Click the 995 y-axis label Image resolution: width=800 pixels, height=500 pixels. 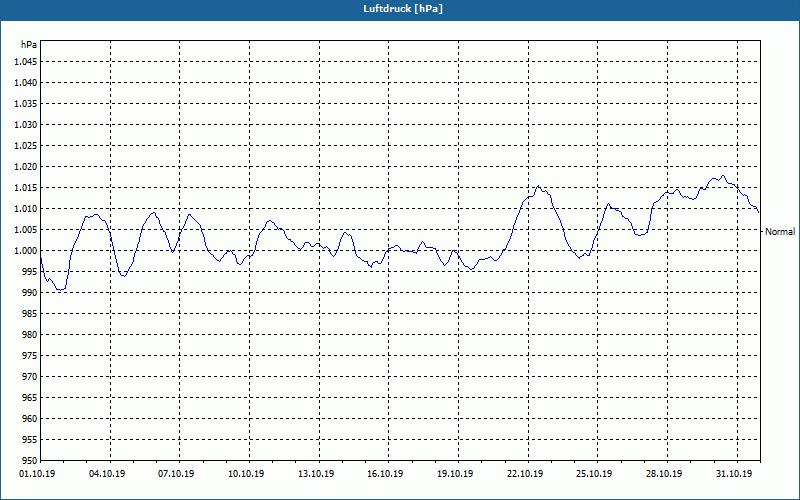(x=30, y=272)
